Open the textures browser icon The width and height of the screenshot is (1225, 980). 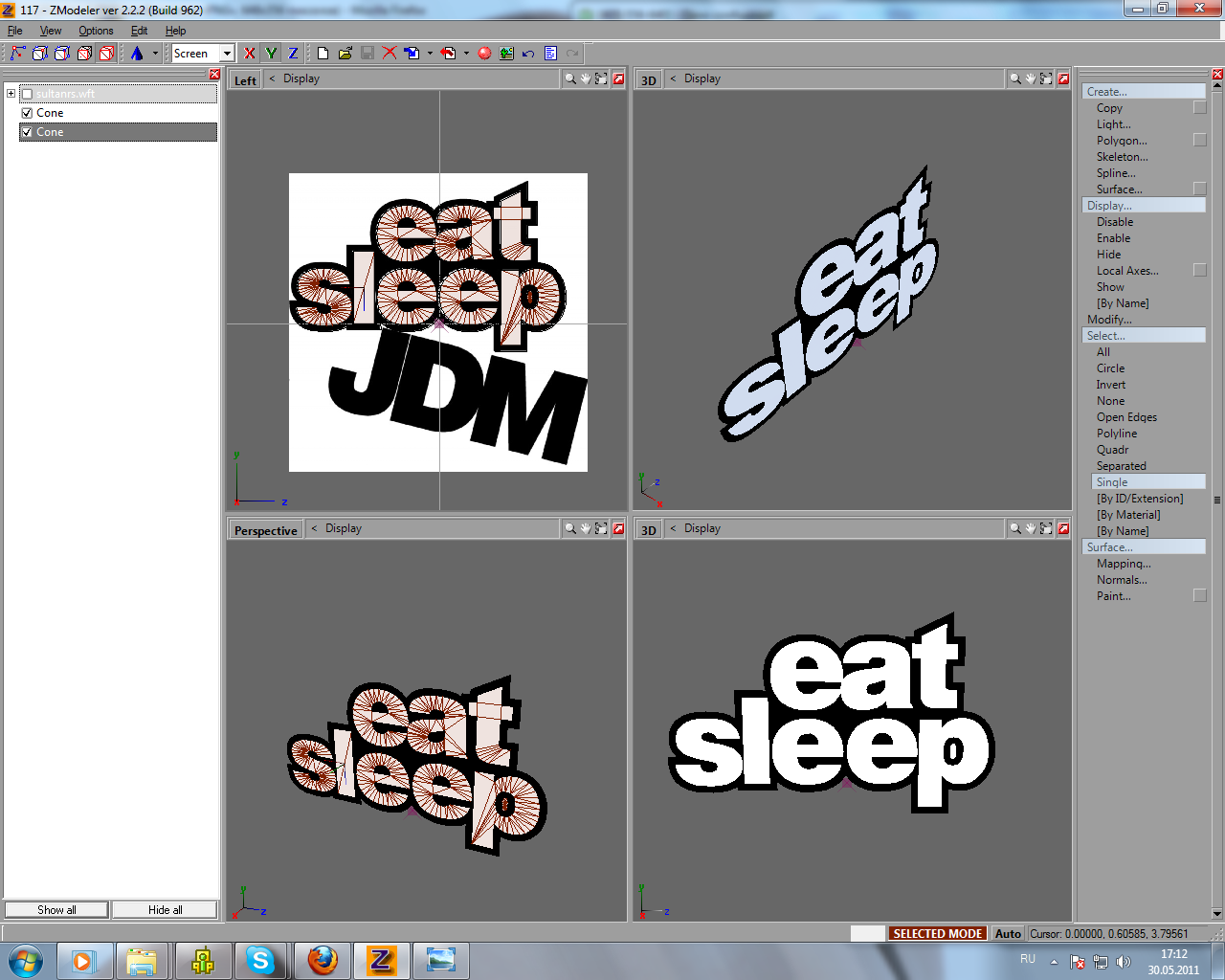(x=506, y=54)
